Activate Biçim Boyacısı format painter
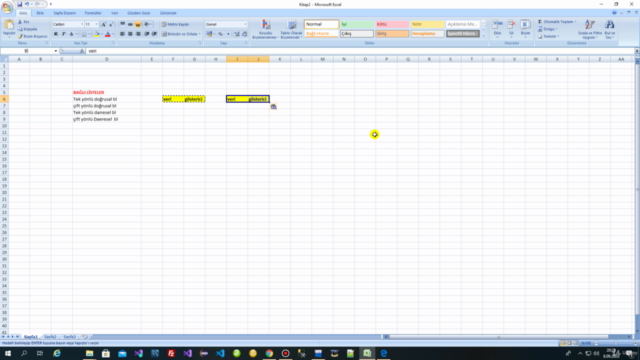 pyautogui.click(x=32, y=36)
